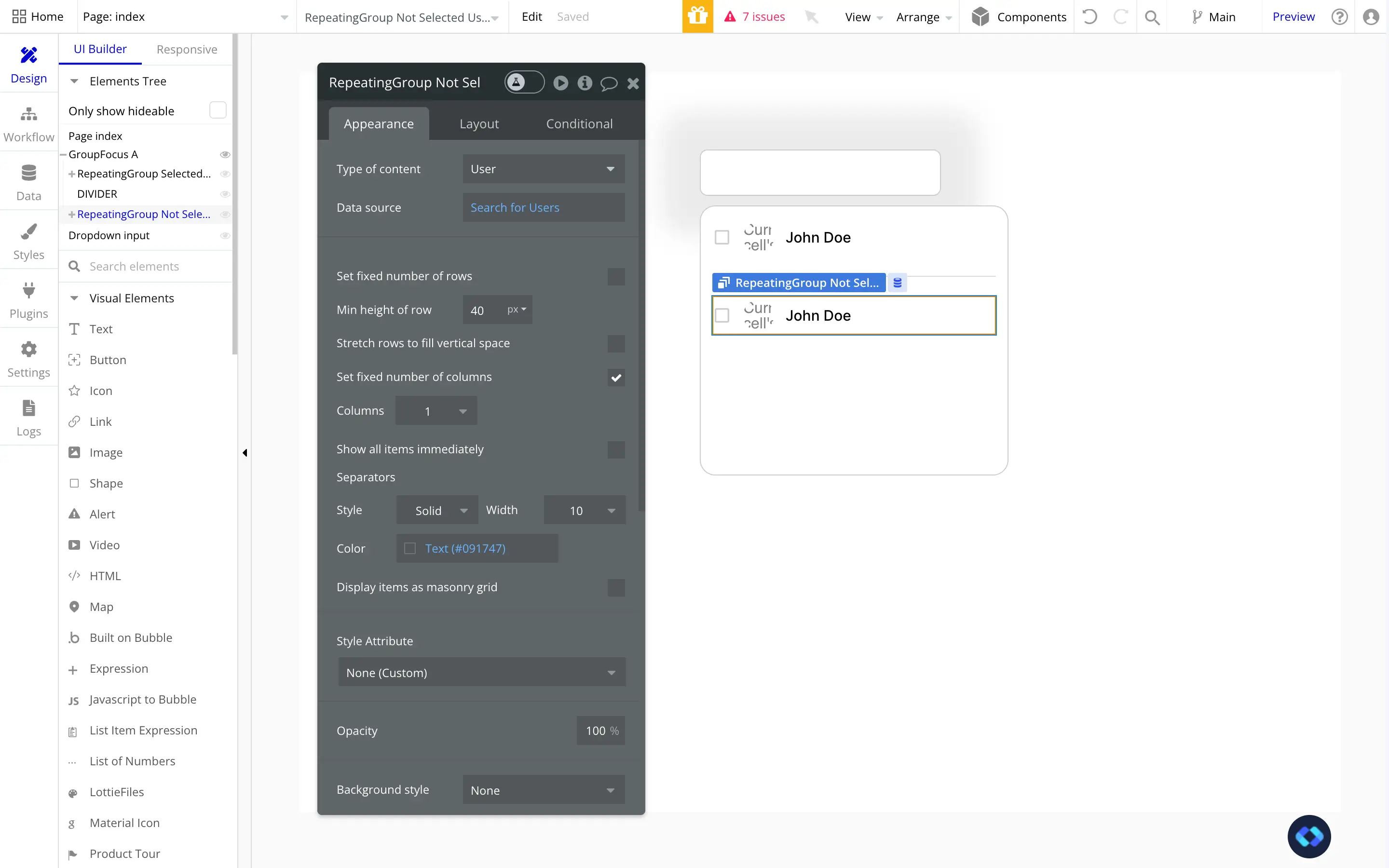Open the separator color picker 'Text (#091747)'
The width and height of the screenshot is (1389, 868).
465,548
